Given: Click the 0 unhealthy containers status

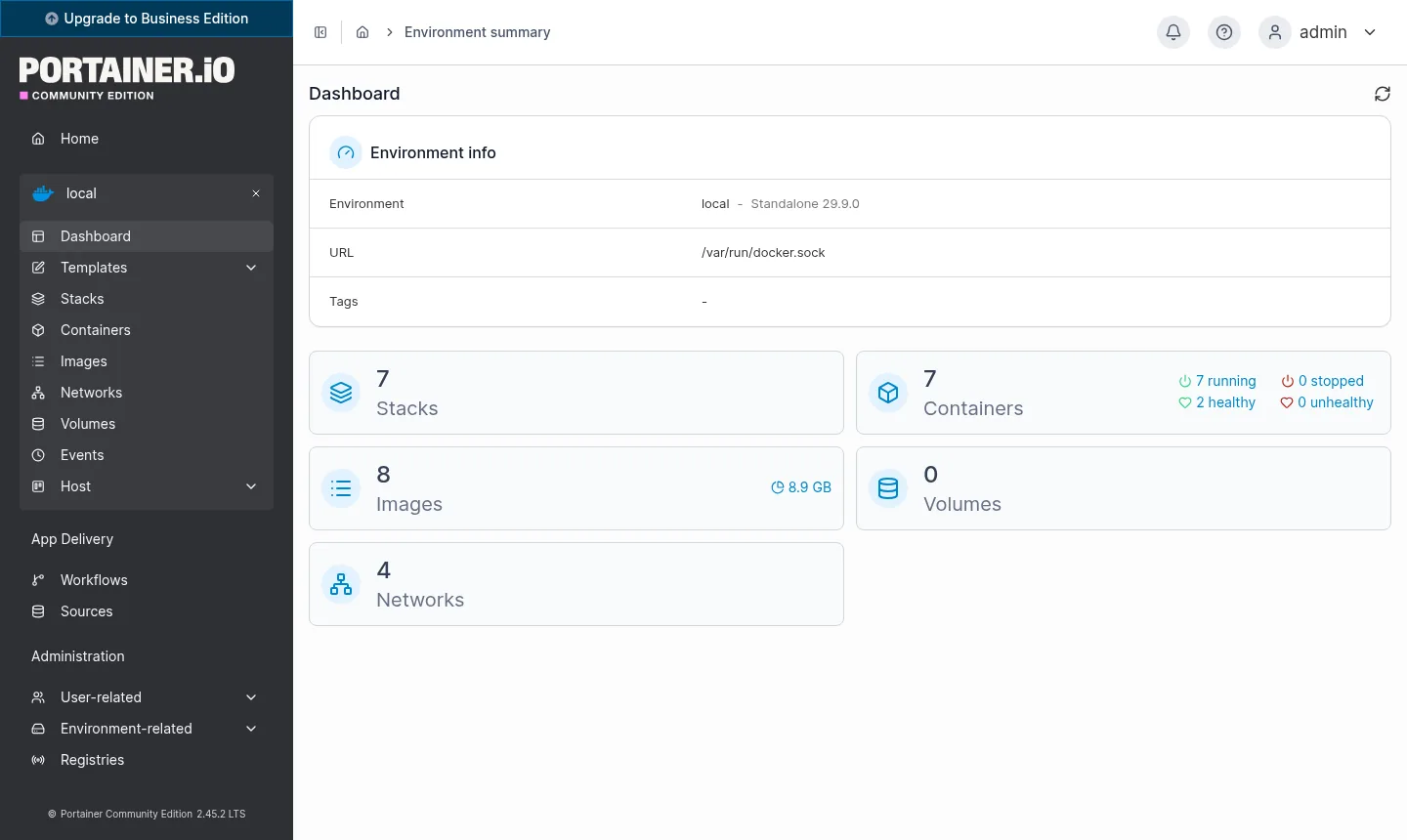Looking at the screenshot, I should [x=1327, y=402].
